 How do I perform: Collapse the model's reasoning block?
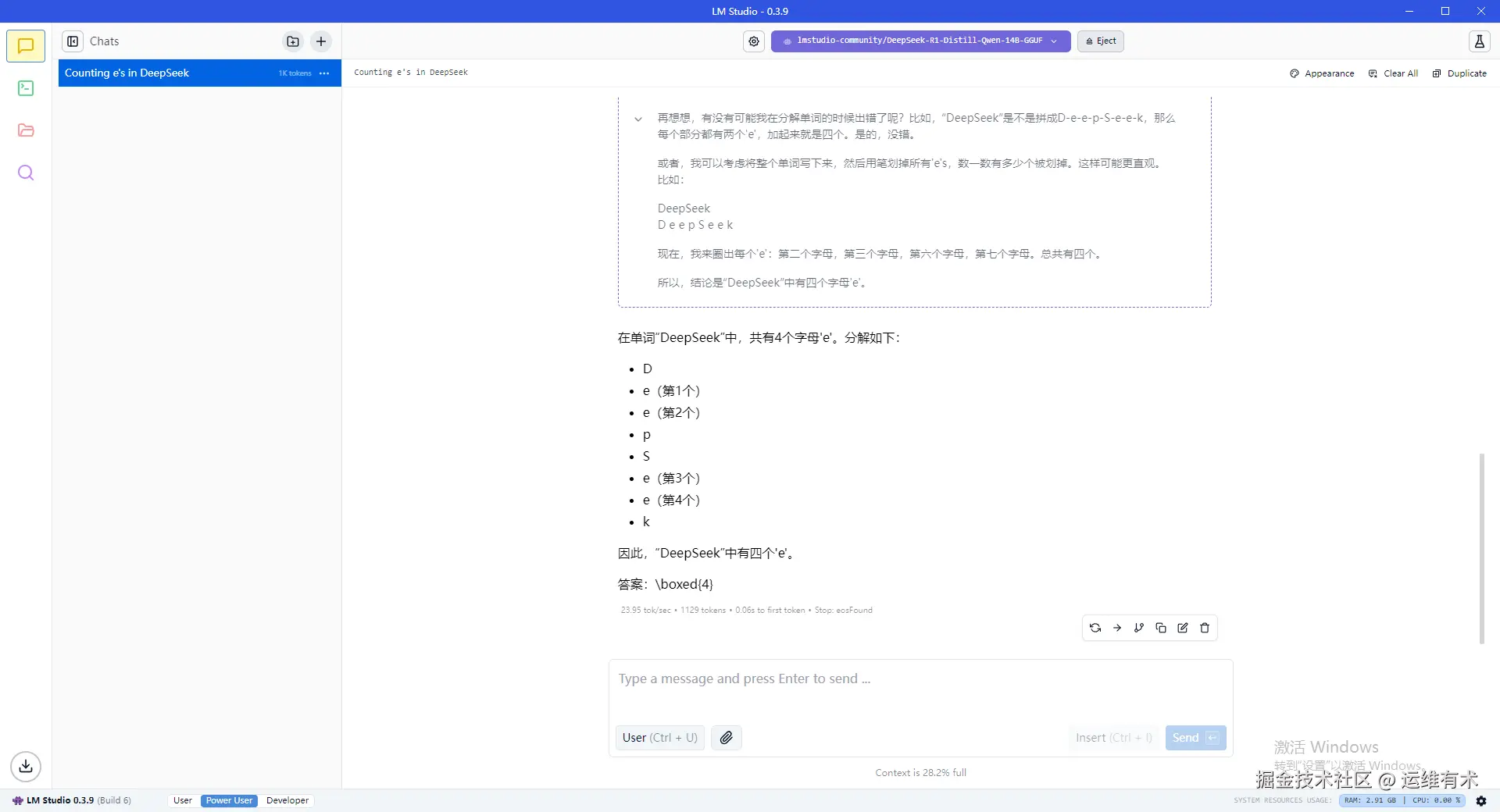[639, 119]
